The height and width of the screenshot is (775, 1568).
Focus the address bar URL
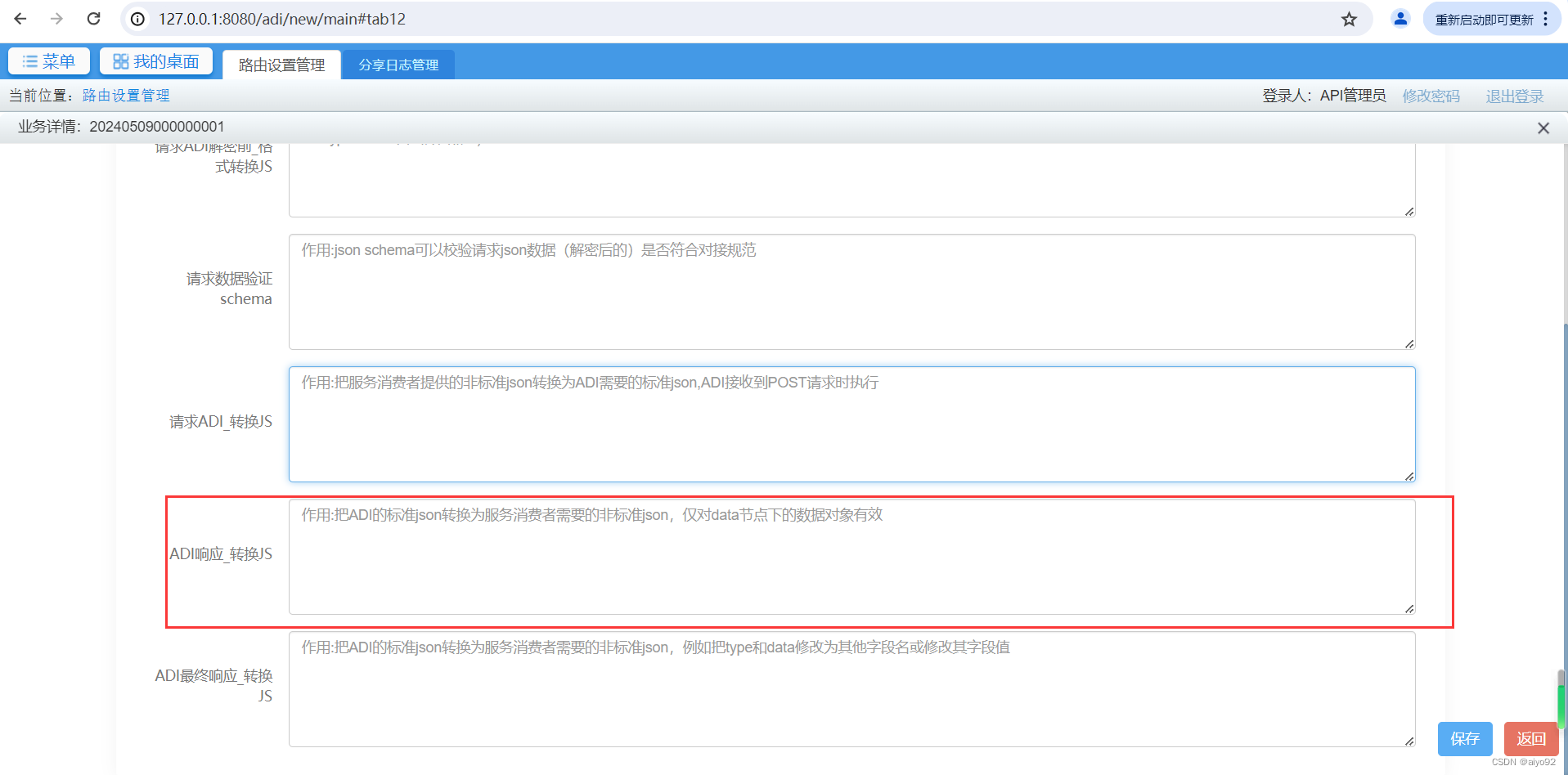(282, 19)
